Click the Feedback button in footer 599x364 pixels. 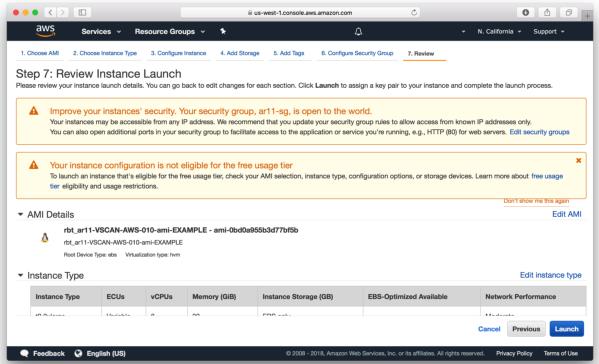coord(43,353)
